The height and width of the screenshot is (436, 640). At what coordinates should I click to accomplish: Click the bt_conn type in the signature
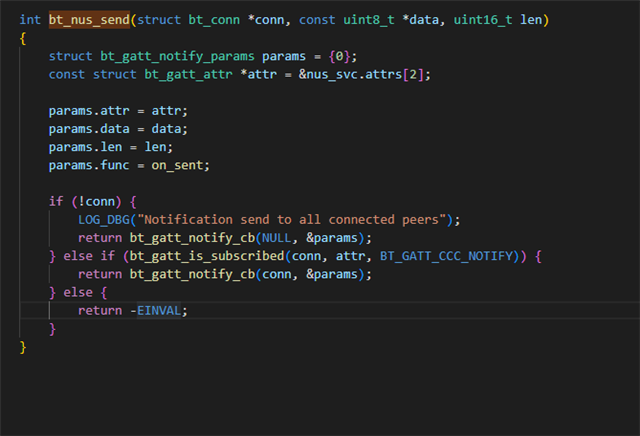click(x=214, y=20)
